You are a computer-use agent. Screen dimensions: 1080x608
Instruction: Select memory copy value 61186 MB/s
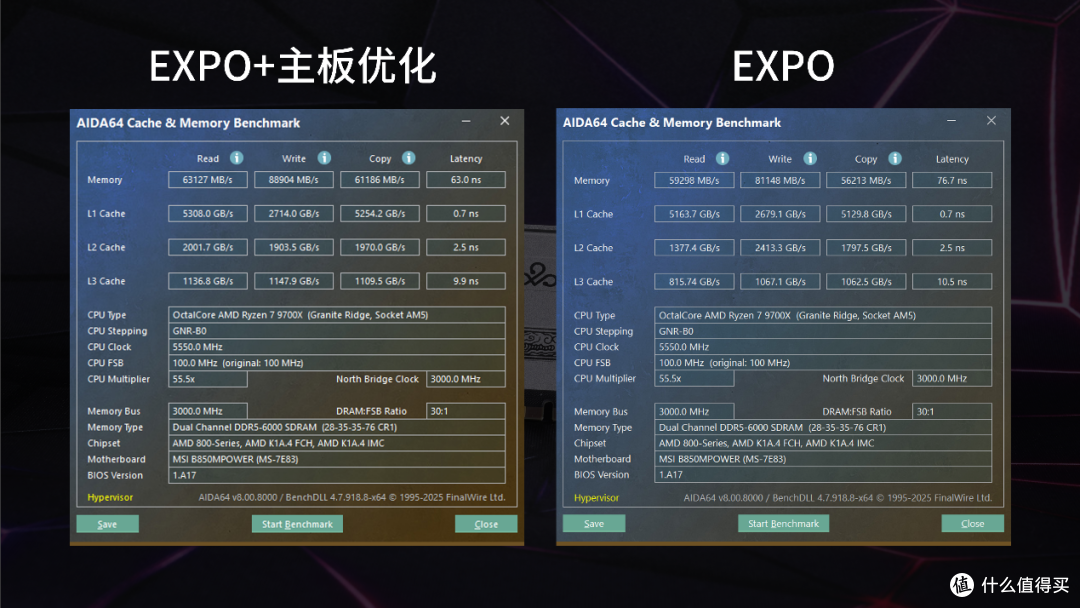pos(380,180)
